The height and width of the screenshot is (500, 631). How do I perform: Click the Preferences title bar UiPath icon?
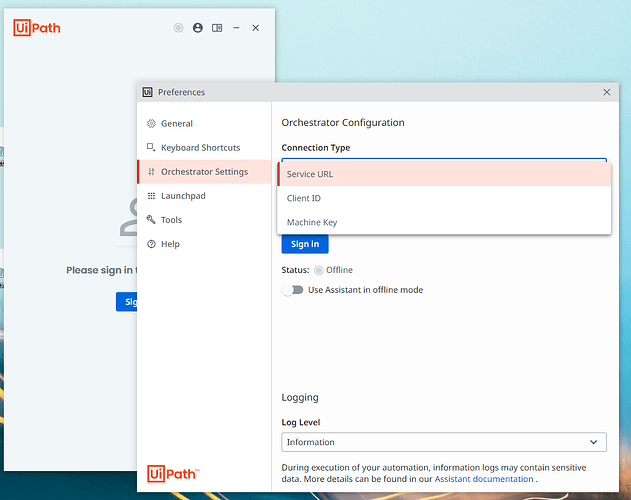click(147, 92)
